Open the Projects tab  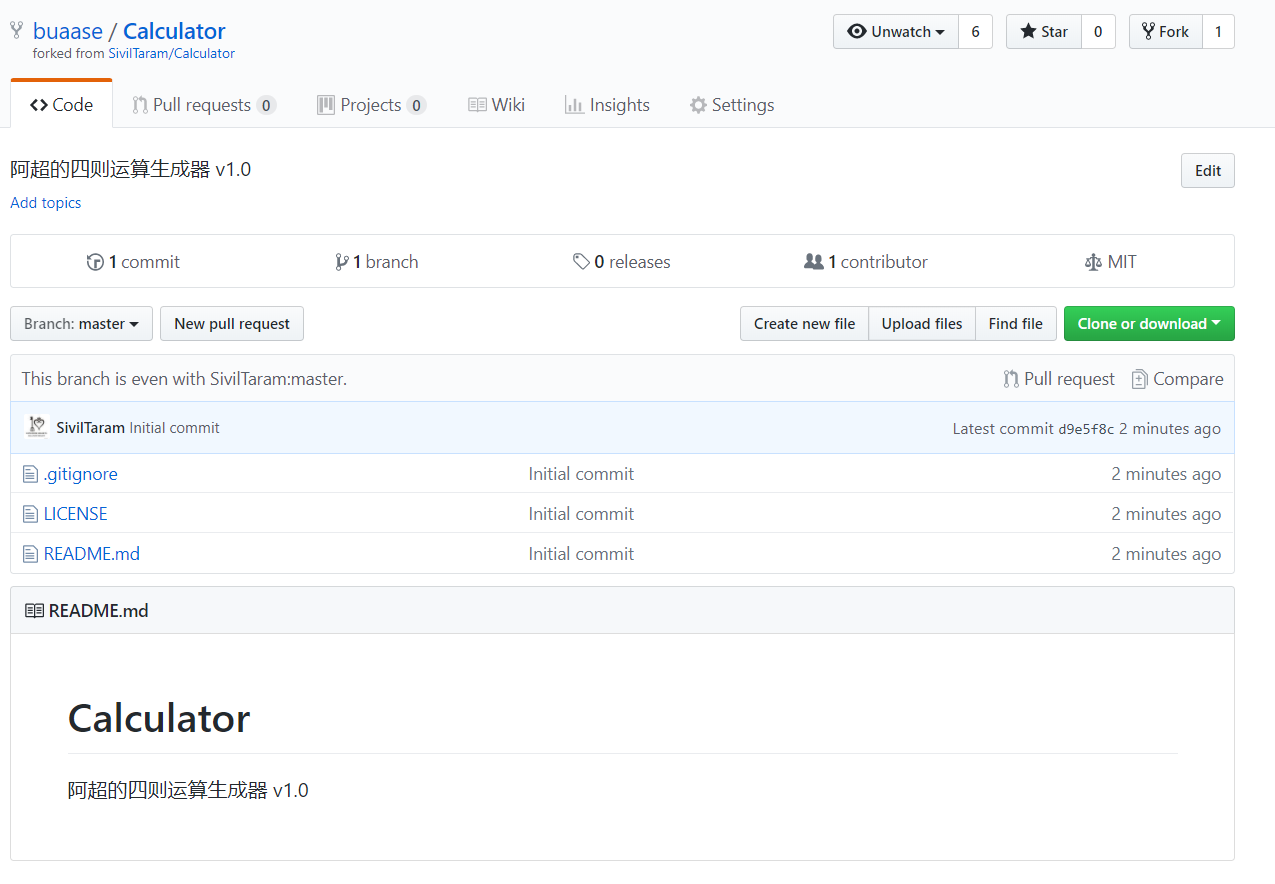(x=372, y=105)
